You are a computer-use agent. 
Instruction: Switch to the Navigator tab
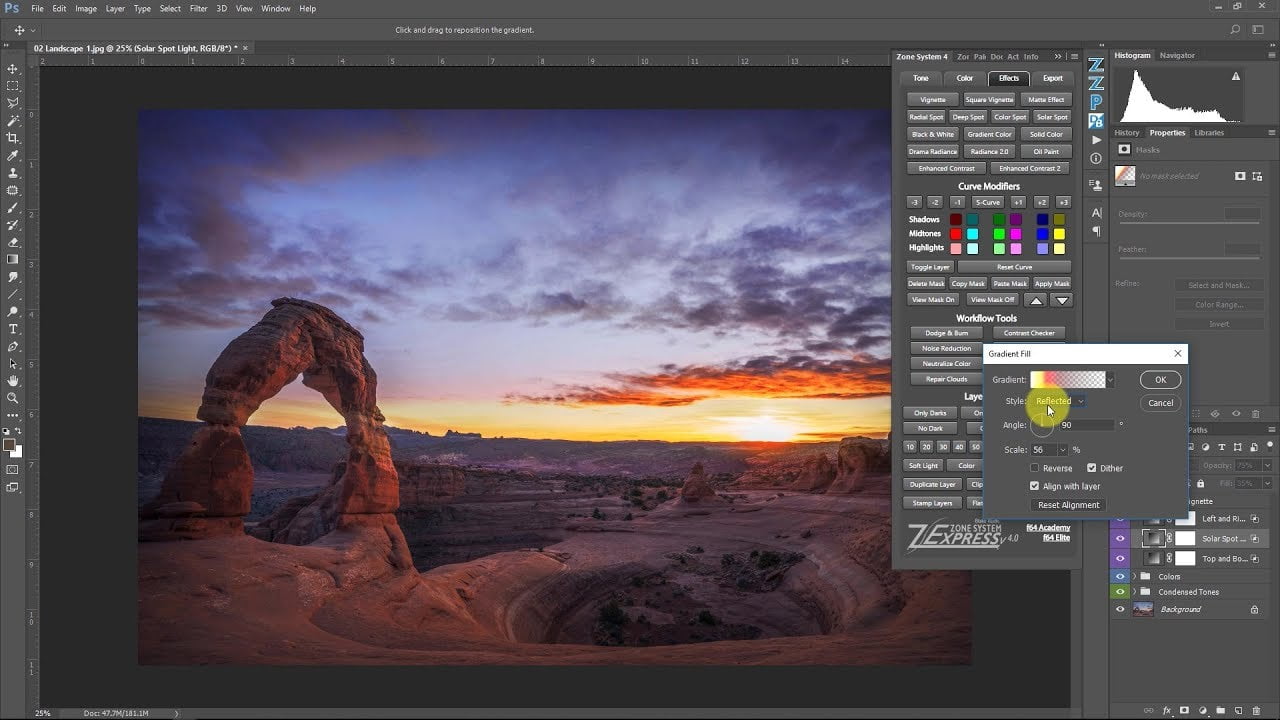[x=1177, y=56]
